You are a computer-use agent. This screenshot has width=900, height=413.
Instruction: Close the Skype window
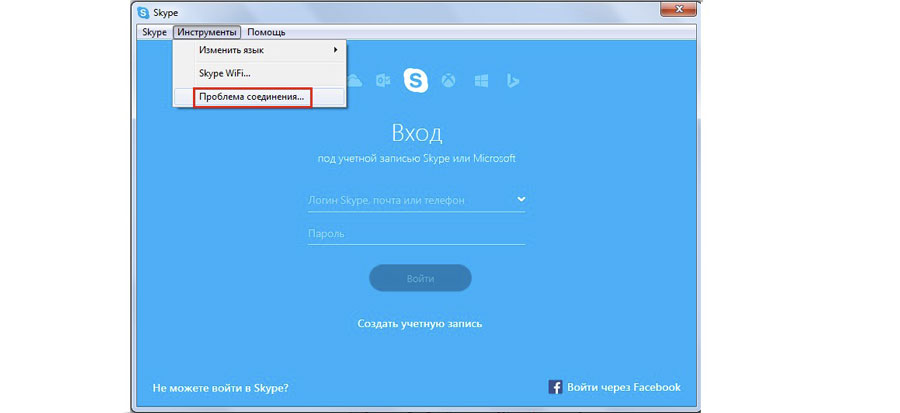680,9
